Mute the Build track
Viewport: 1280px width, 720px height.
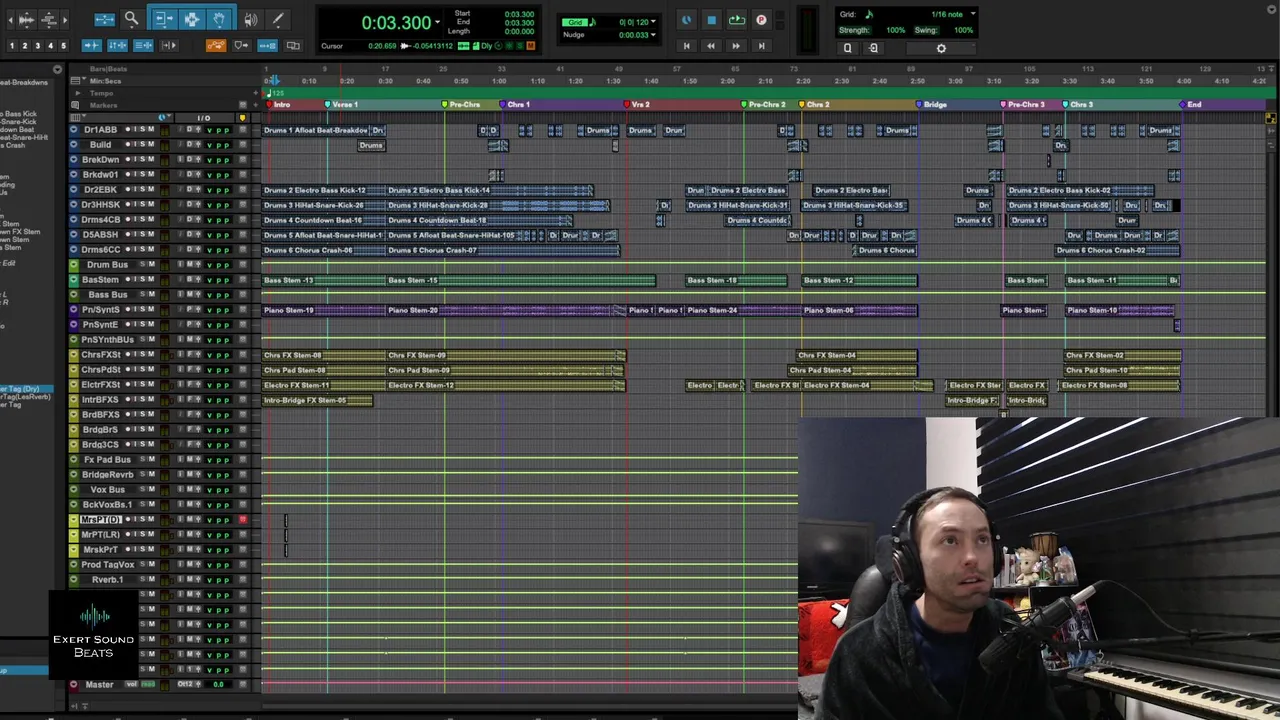151,144
